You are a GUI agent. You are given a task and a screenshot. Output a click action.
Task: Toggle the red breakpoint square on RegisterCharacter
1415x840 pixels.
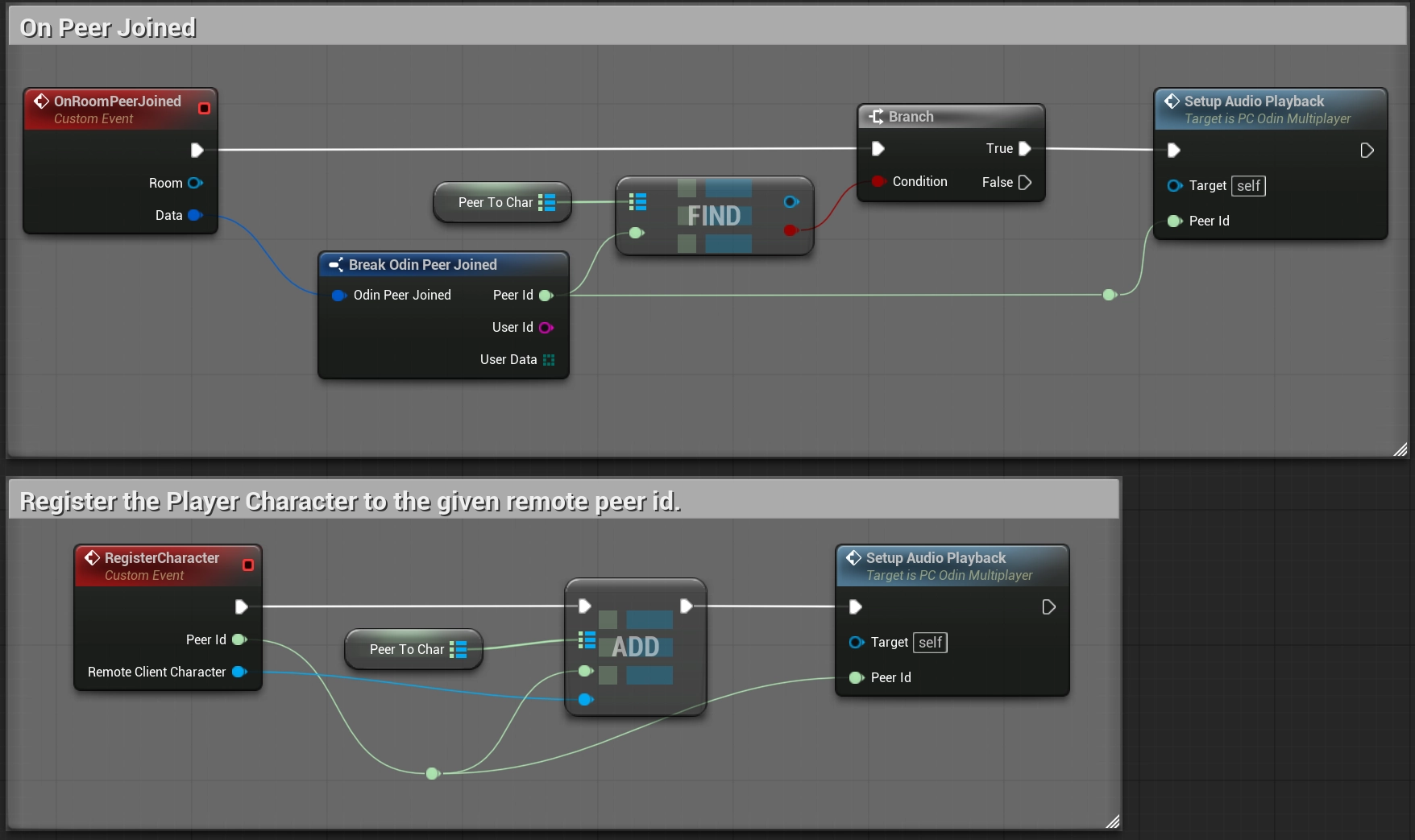[x=248, y=565]
